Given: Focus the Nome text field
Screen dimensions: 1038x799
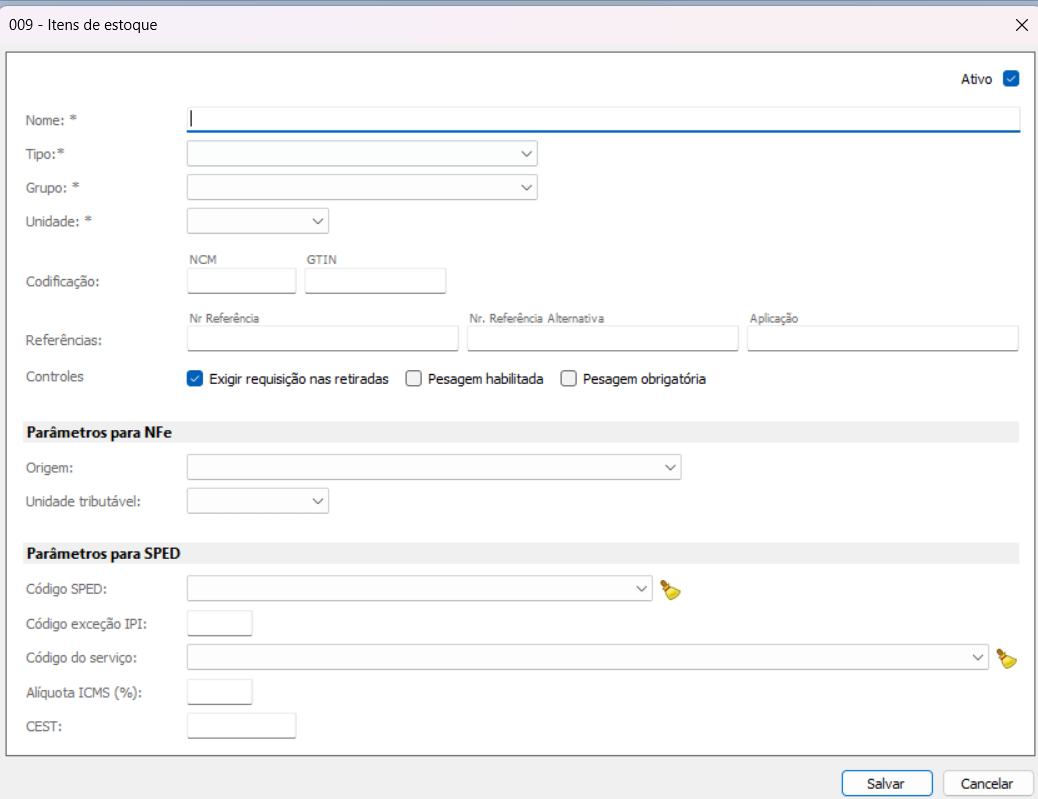Looking at the screenshot, I should pyautogui.click(x=603, y=119).
